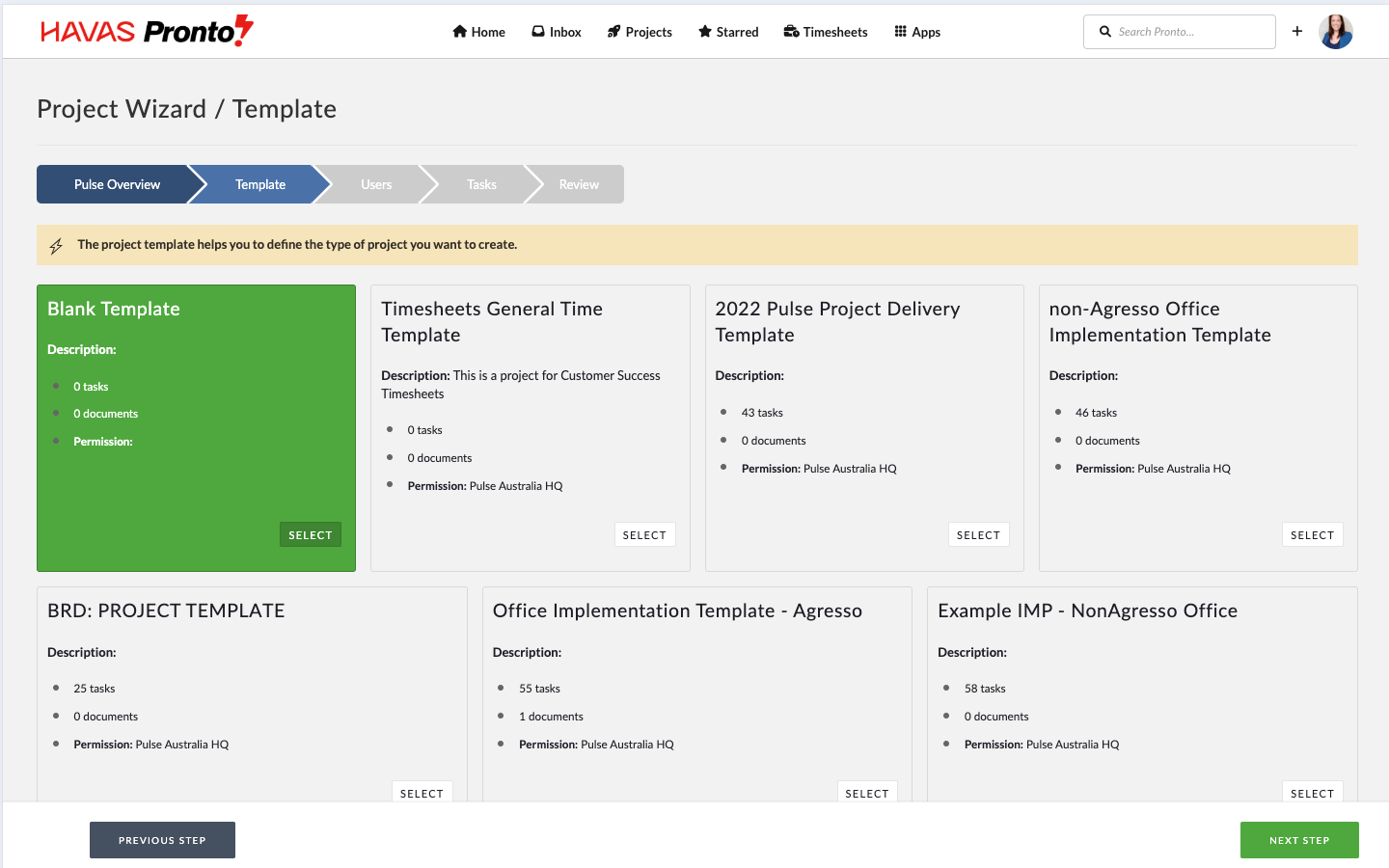Click the plus icon to add new
The width and height of the screenshot is (1389, 868).
[1297, 32]
